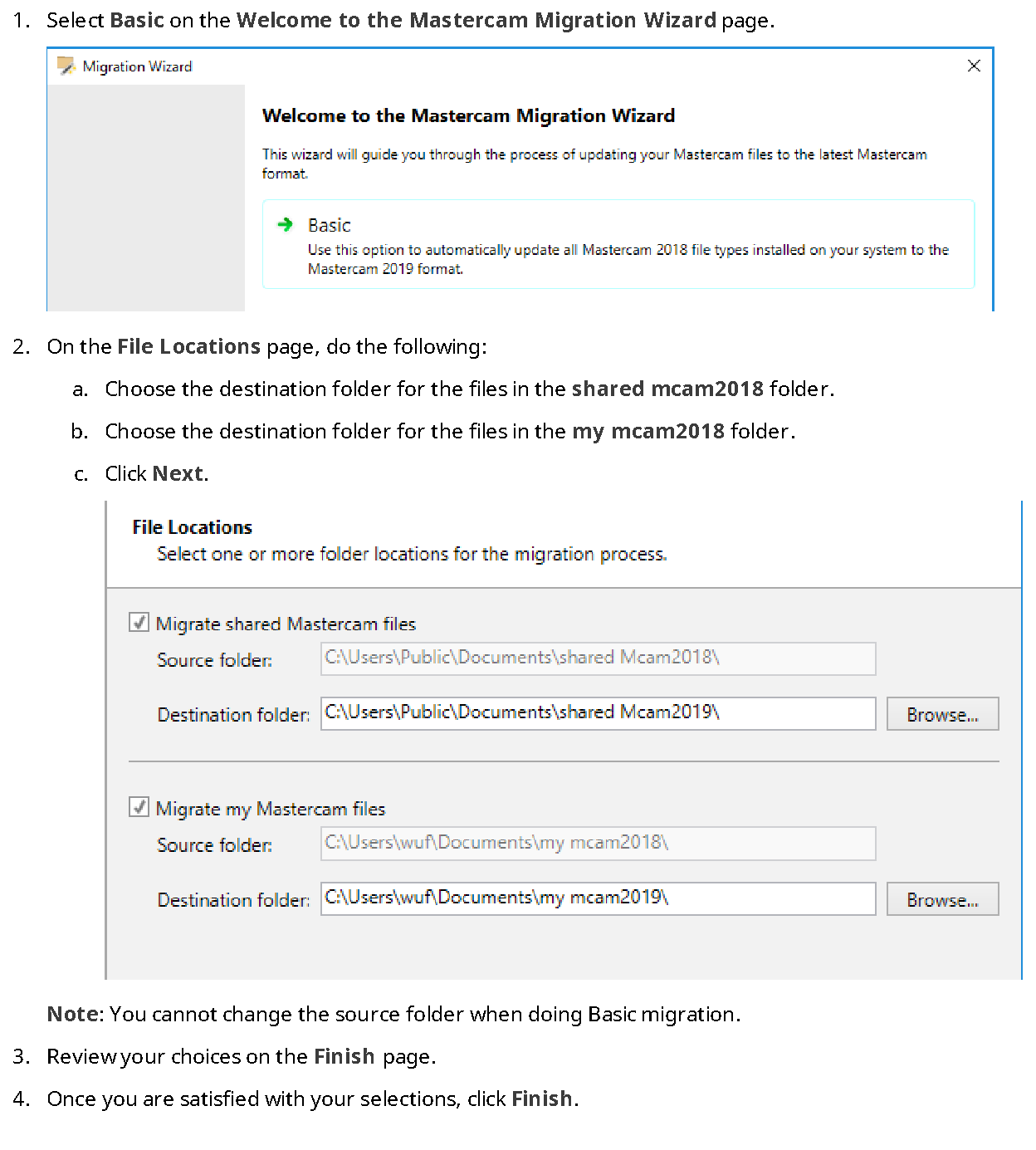Click the Note about source folder restrictions
This screenshot has height=1150, width=1036.
(x=393, y=1014)
